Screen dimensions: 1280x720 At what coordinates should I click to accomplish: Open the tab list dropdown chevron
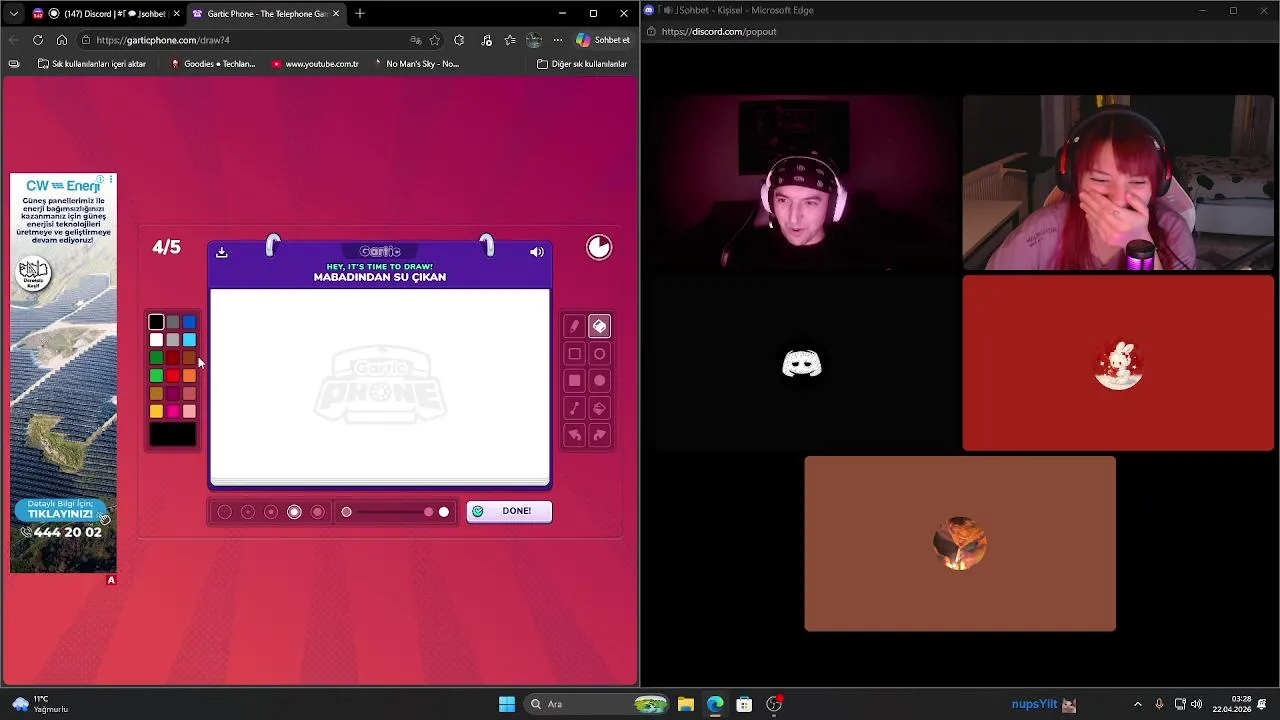(x=13, y=14)
